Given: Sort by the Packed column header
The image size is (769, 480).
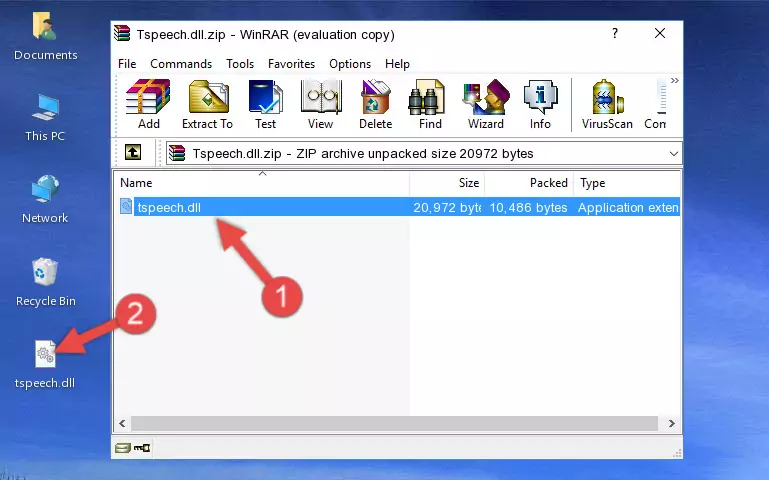Looking at the screenshot, I should click(x=529, y=183).
